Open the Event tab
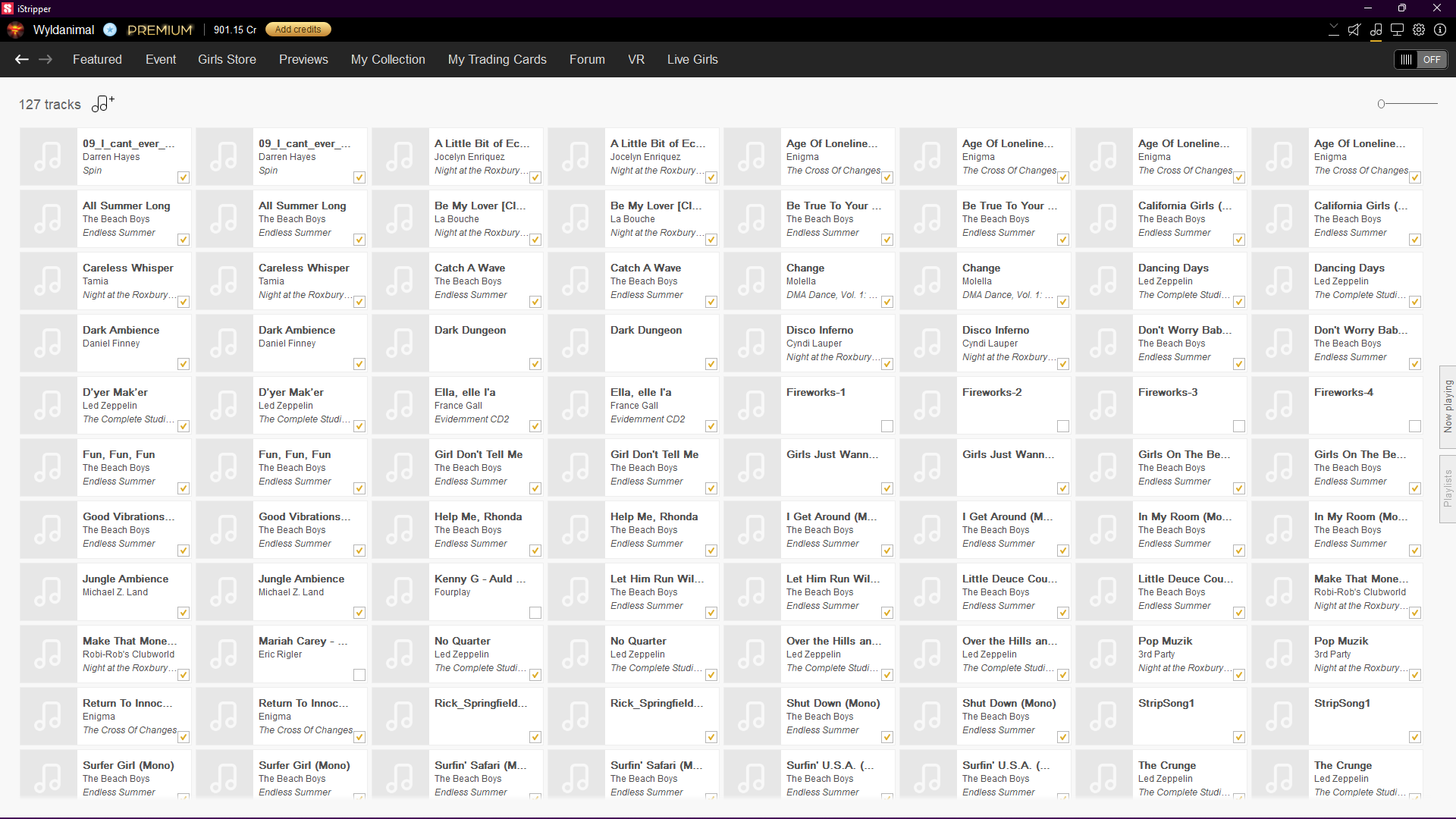The width and height of the screenshot is (1456, 819). (x=161, y=59)
